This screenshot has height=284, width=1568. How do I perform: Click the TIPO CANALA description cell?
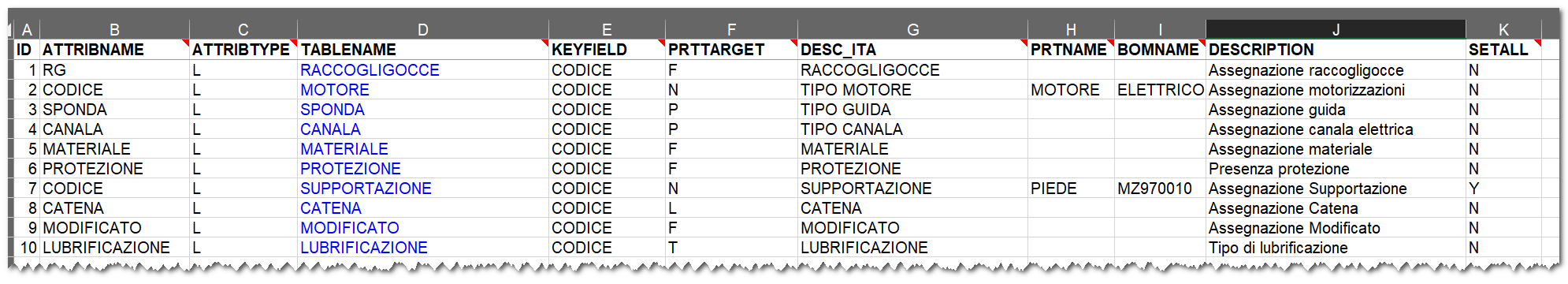[913, 129]
